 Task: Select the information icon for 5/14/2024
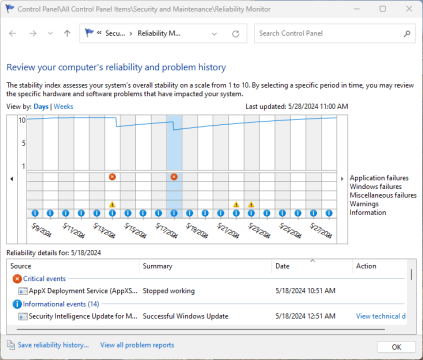pos(112,213)
